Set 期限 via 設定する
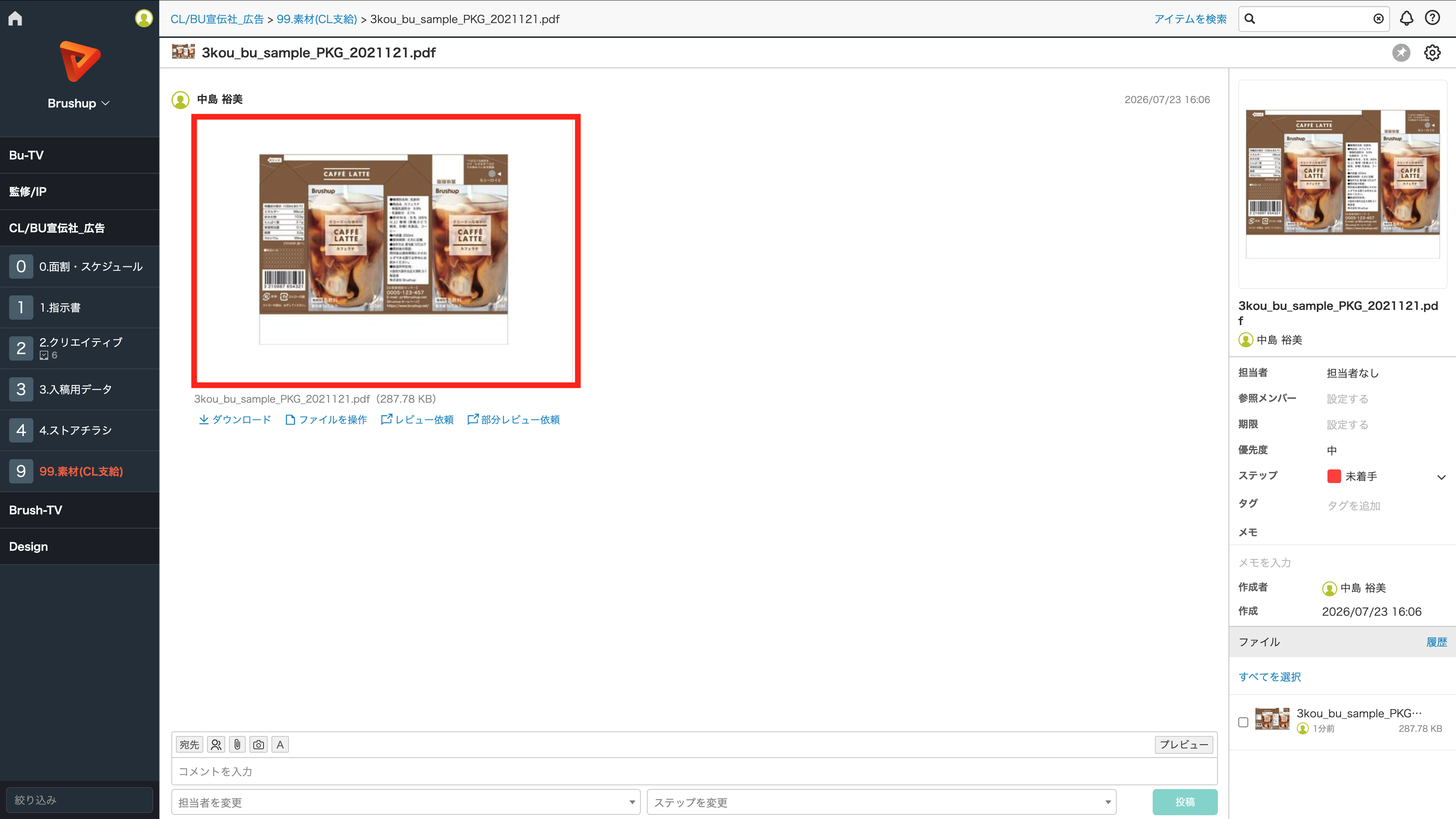 [x=1348, y=425]
